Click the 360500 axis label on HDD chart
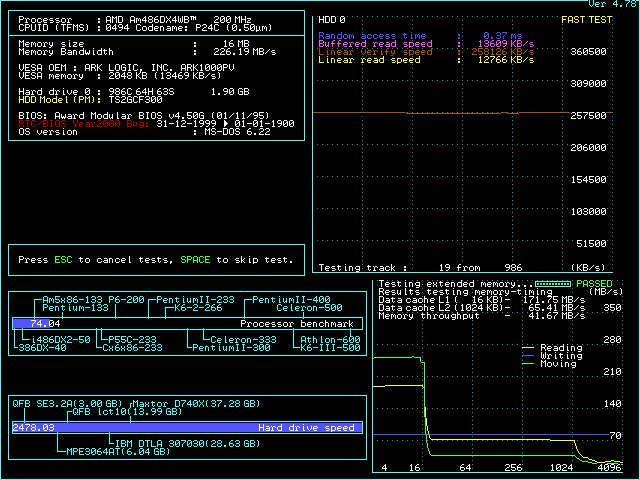This screenshot has height=480, width=640. [x=588, y=52]
